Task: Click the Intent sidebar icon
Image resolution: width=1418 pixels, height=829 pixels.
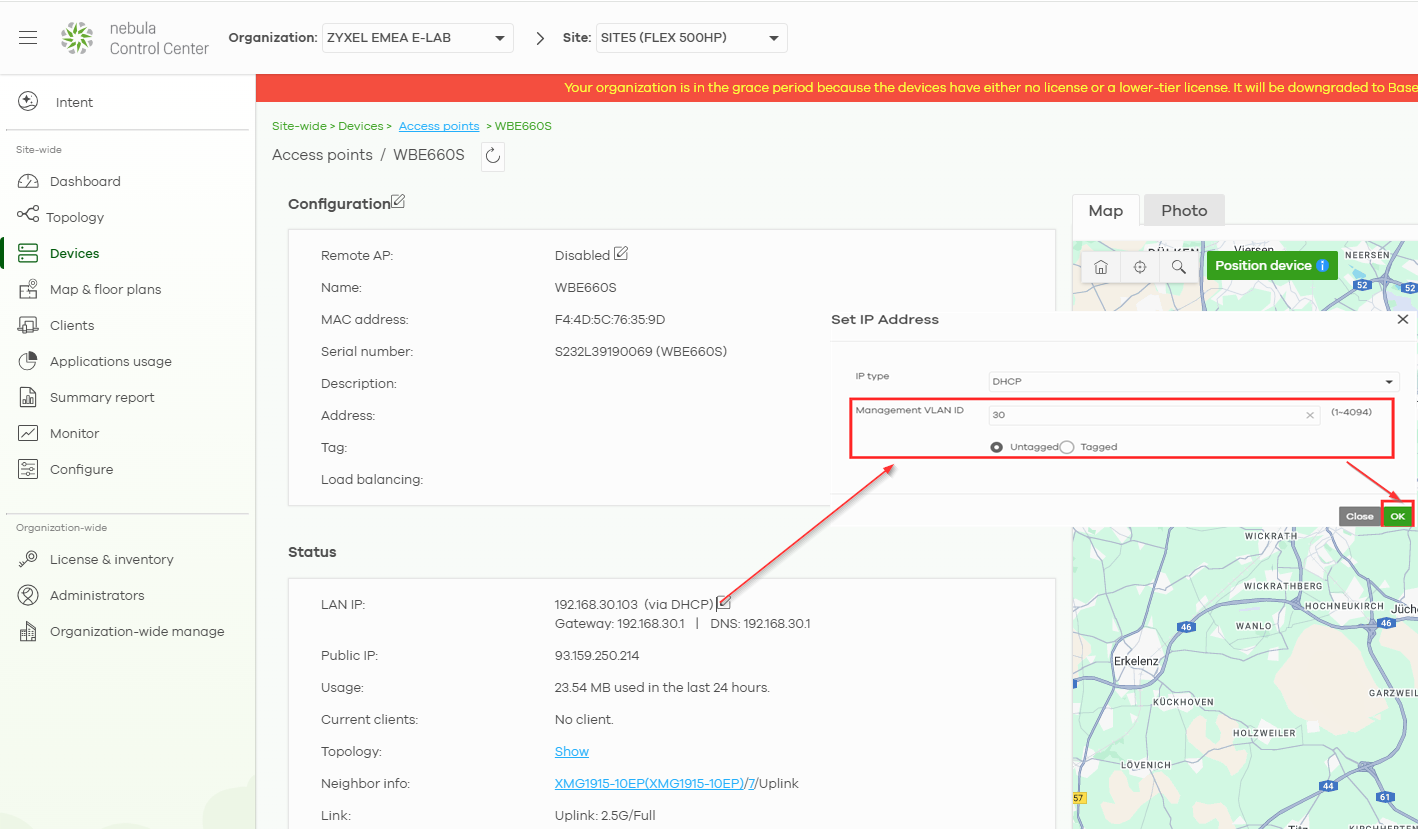Action: coord(28,102)
